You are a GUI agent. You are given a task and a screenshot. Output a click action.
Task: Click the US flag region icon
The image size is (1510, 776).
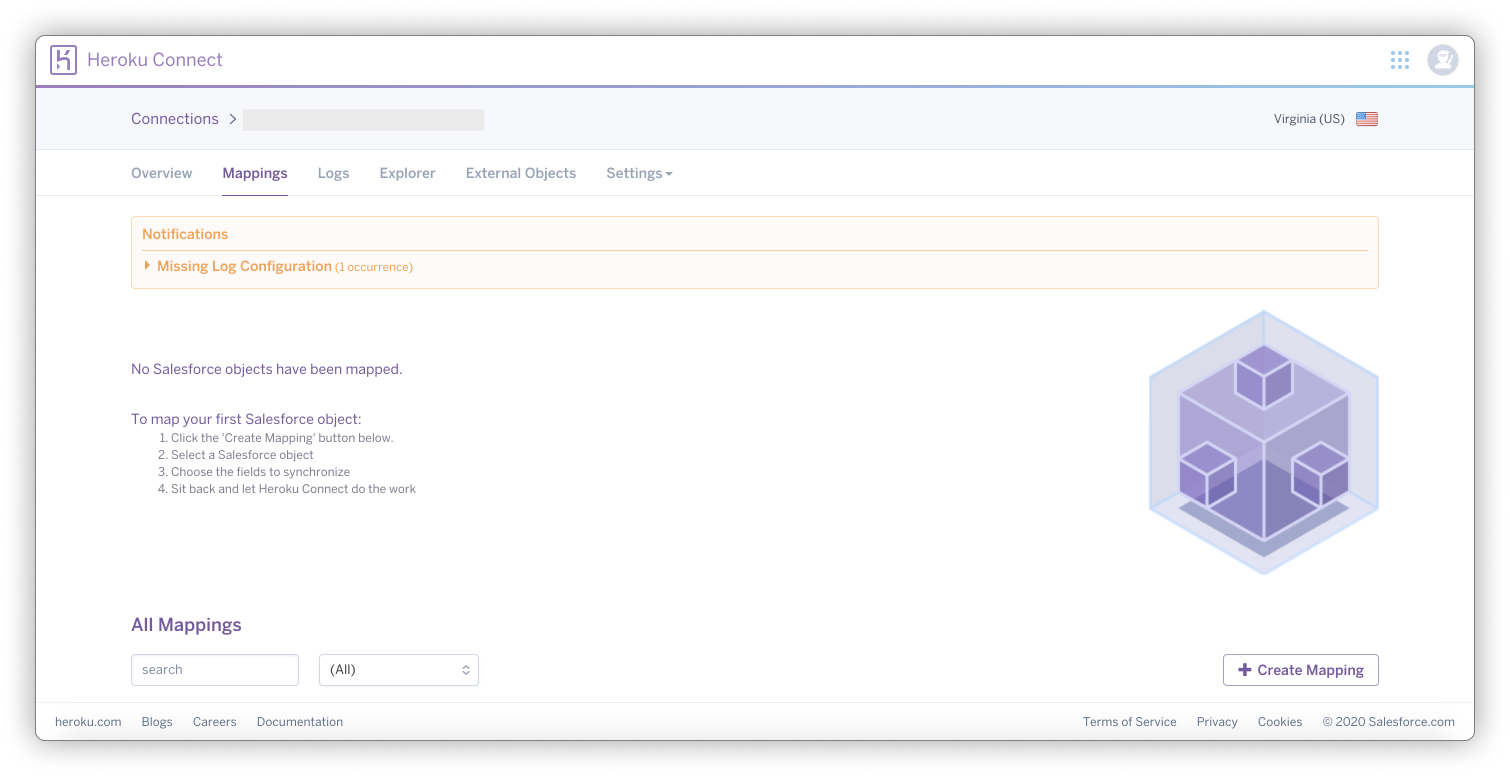point(1367,119)
